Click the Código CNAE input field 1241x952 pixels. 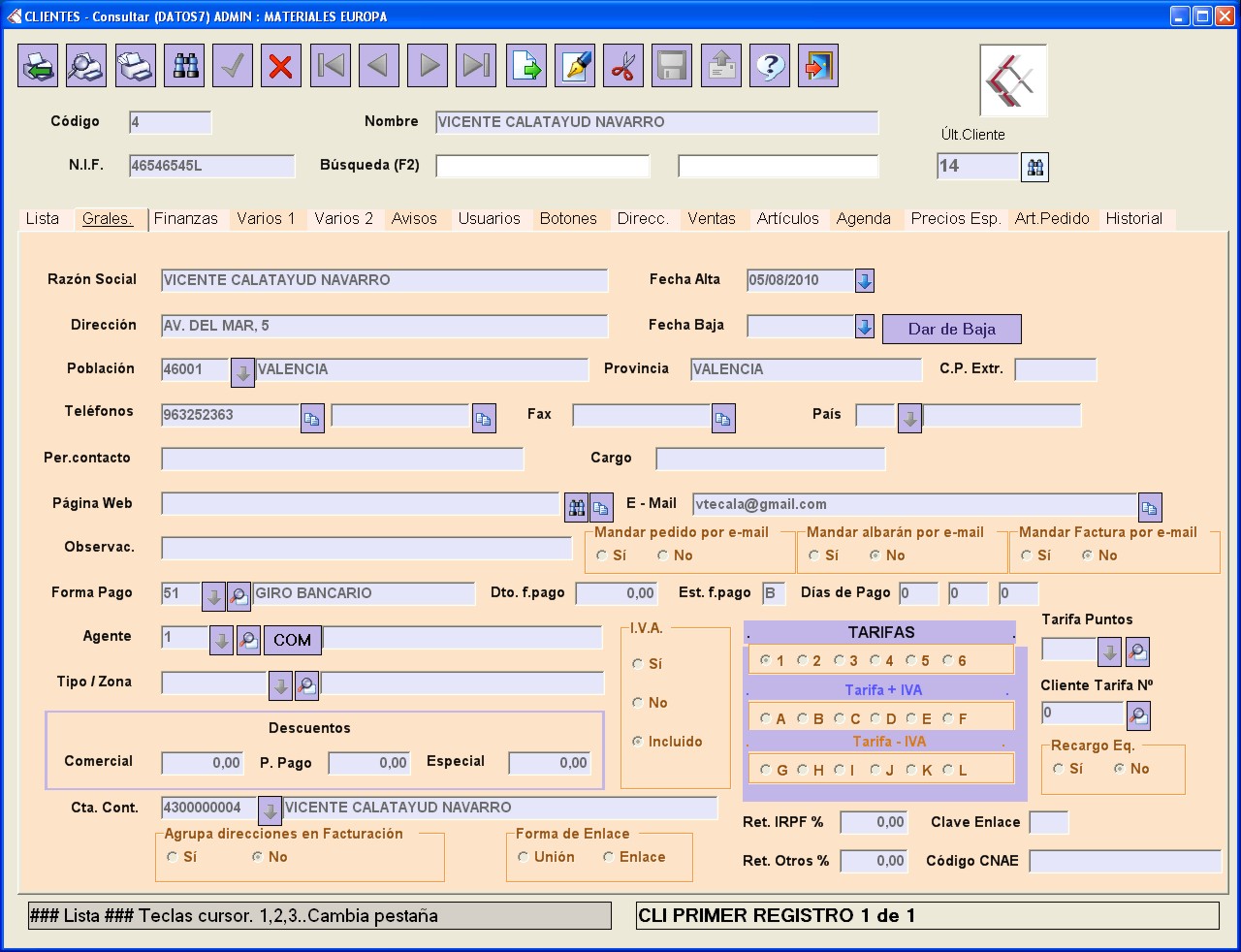click(1125, 862)
